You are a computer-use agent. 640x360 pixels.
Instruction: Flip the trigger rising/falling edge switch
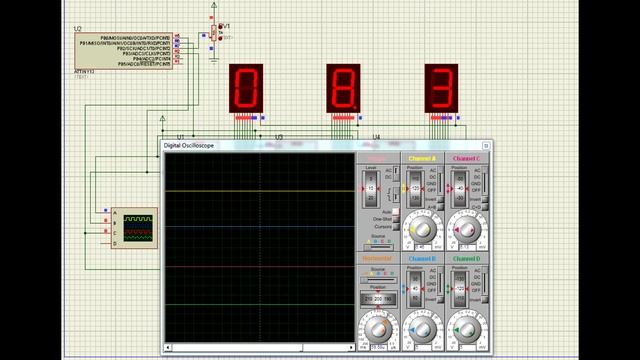(x=396, y=194)
